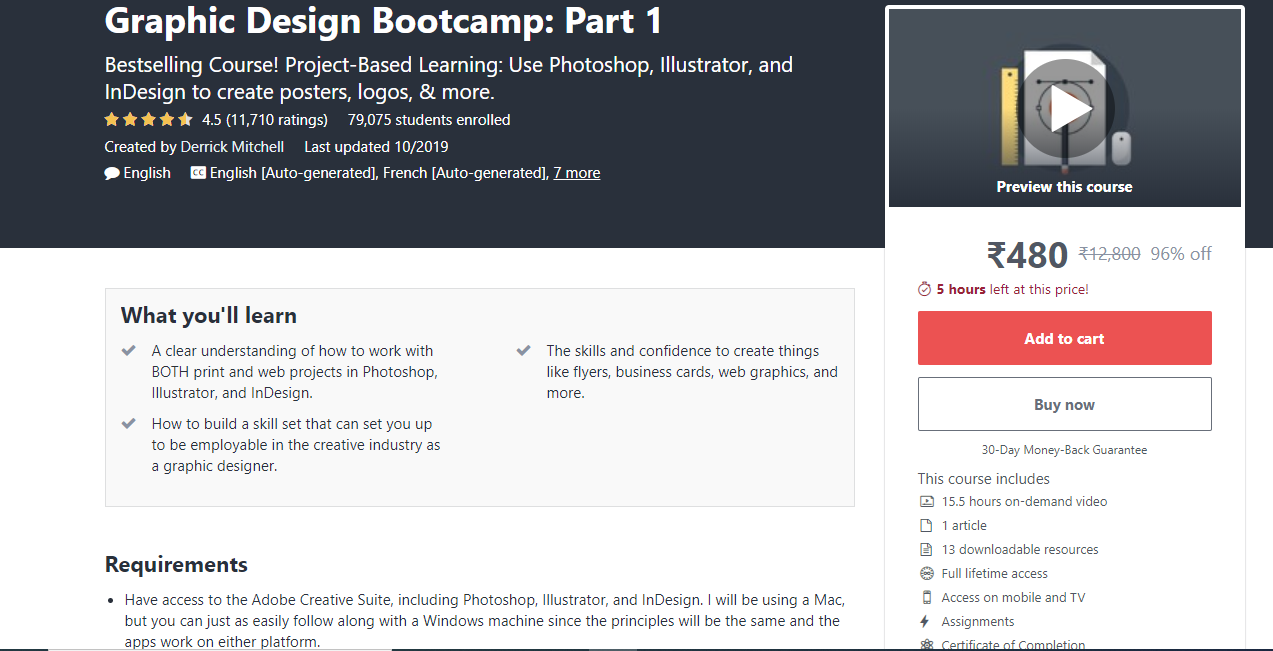The height and width of the screenshot is (651, 1273).
Task: Click the '96% off' discount text
Action: point(1181,254)
